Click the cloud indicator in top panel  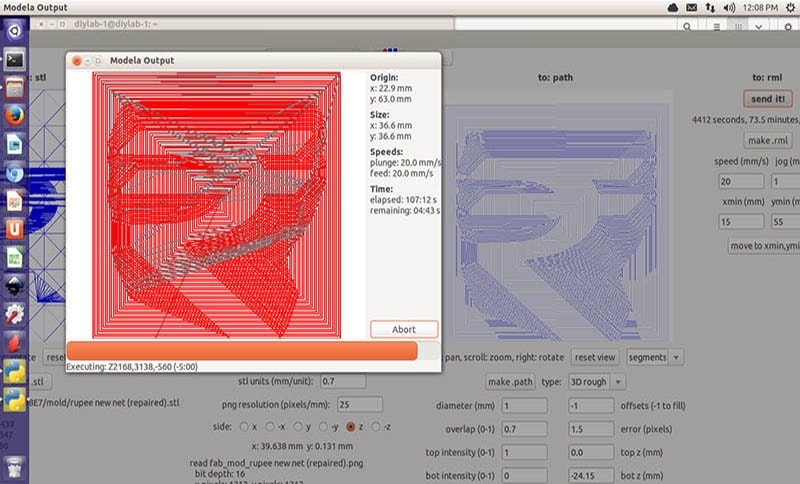click(x=673, y=8)
